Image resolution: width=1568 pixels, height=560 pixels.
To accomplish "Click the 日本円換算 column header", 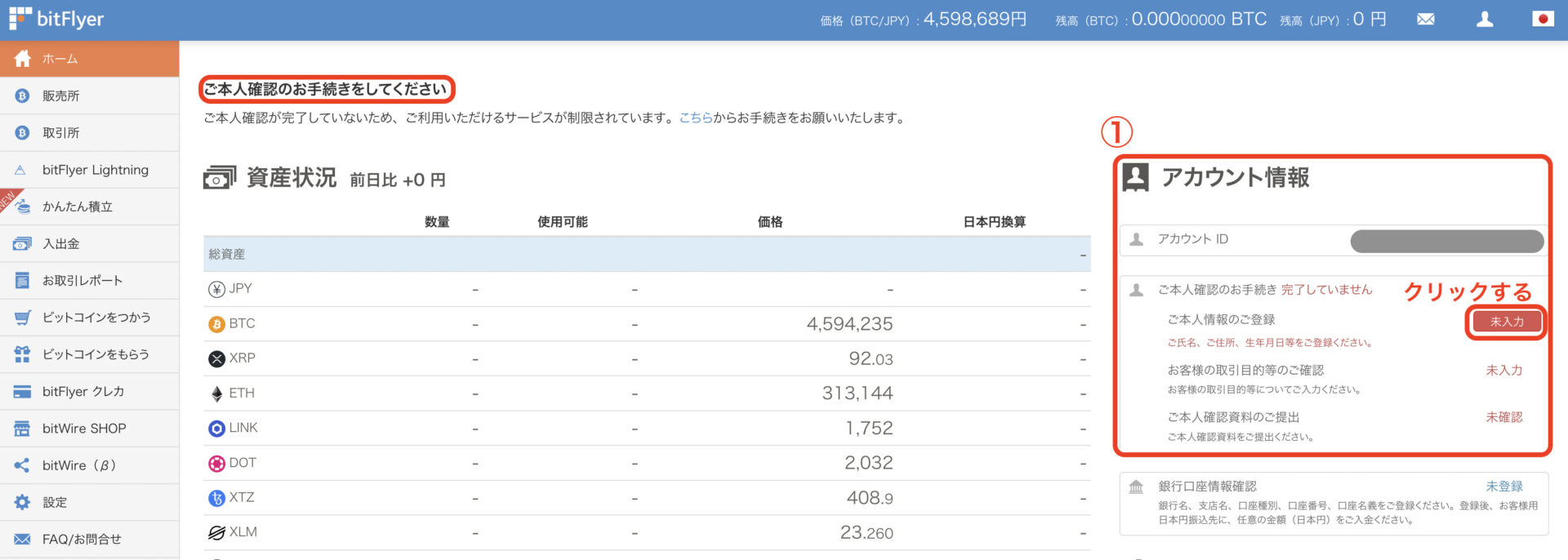I will (x=994, y=222).
